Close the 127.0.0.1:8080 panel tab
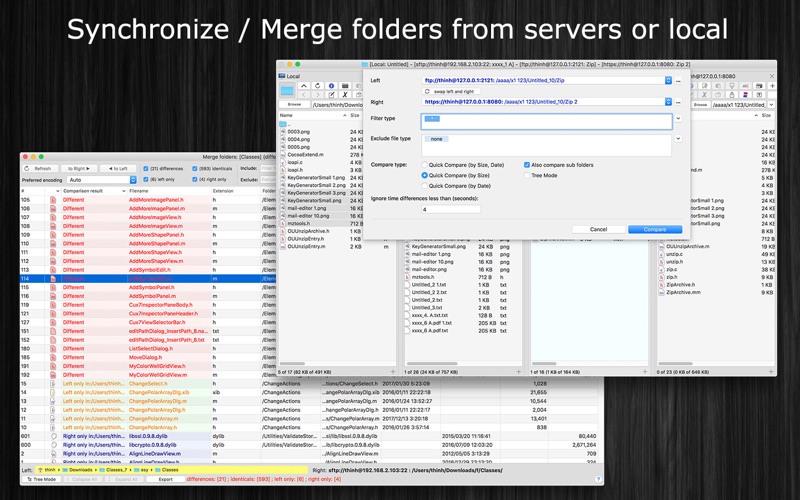The height and width of the screenshot is (500, 800). point(771,76)
